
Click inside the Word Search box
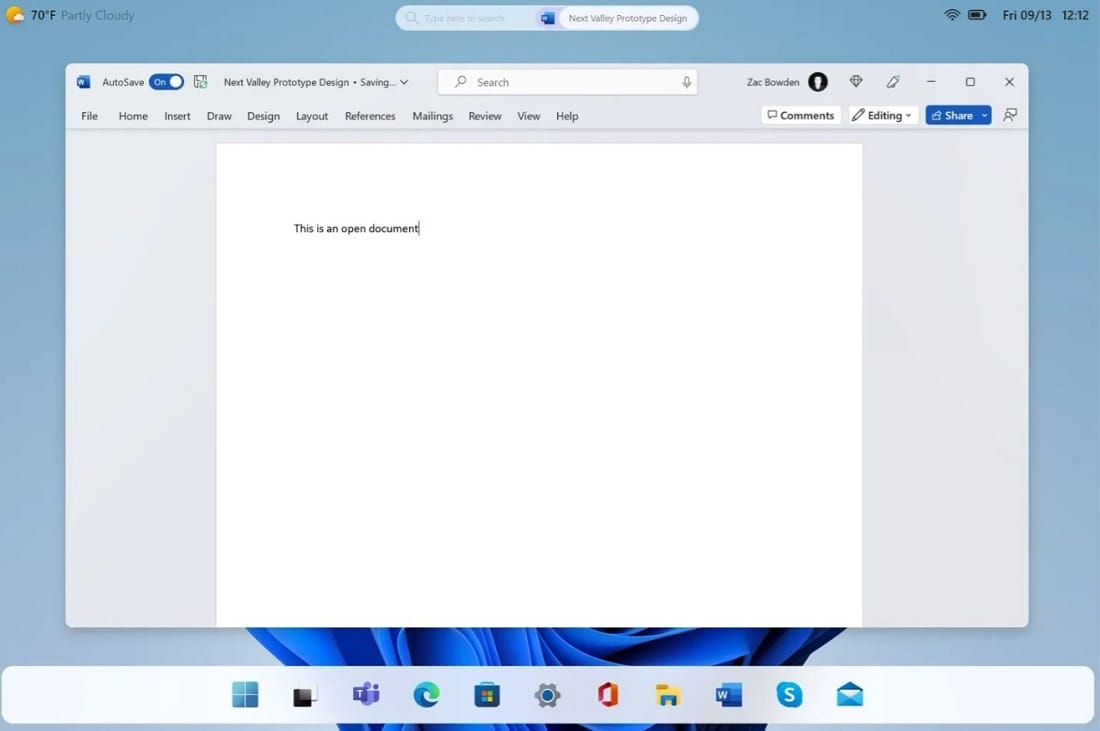coord(560,81)
